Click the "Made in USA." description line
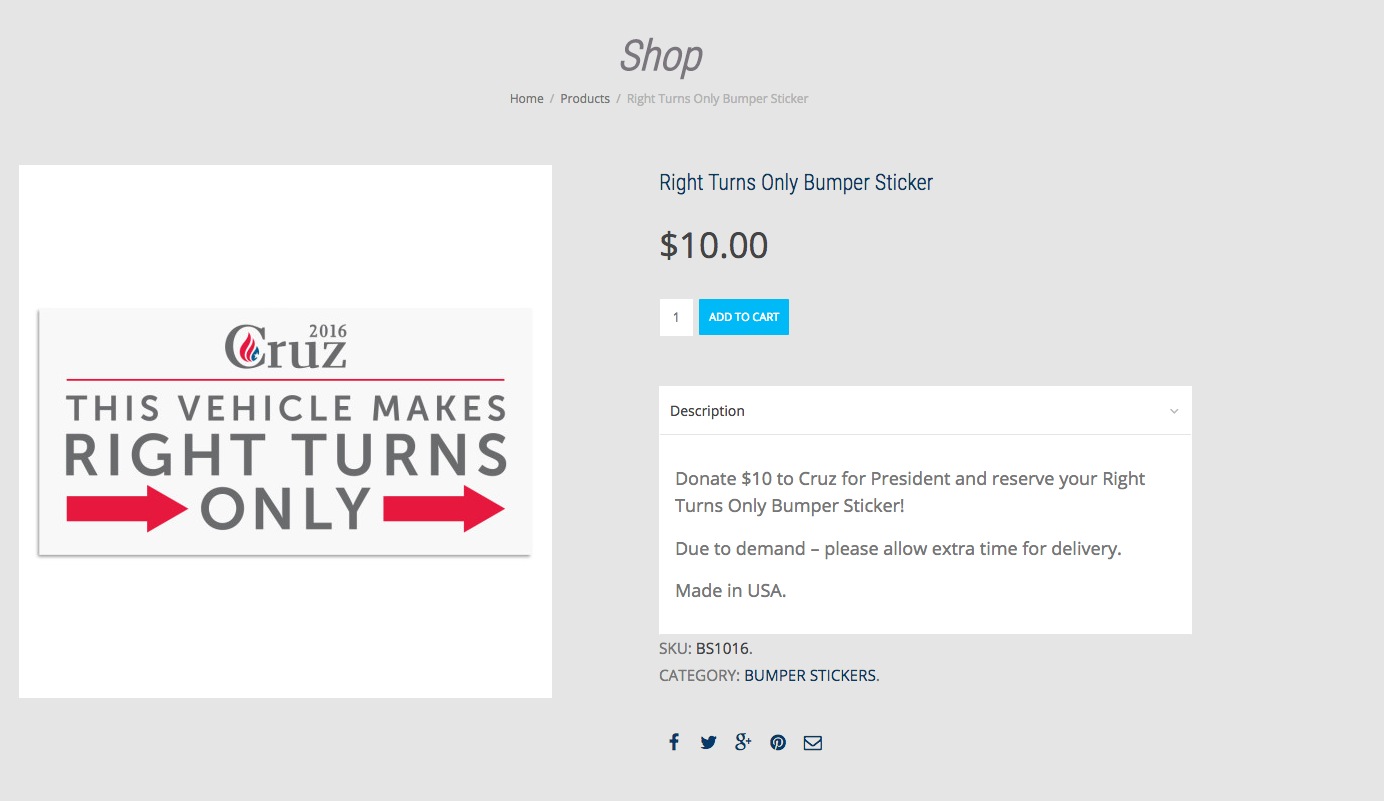The image size is (1384, 801). [x=731, y=590]
